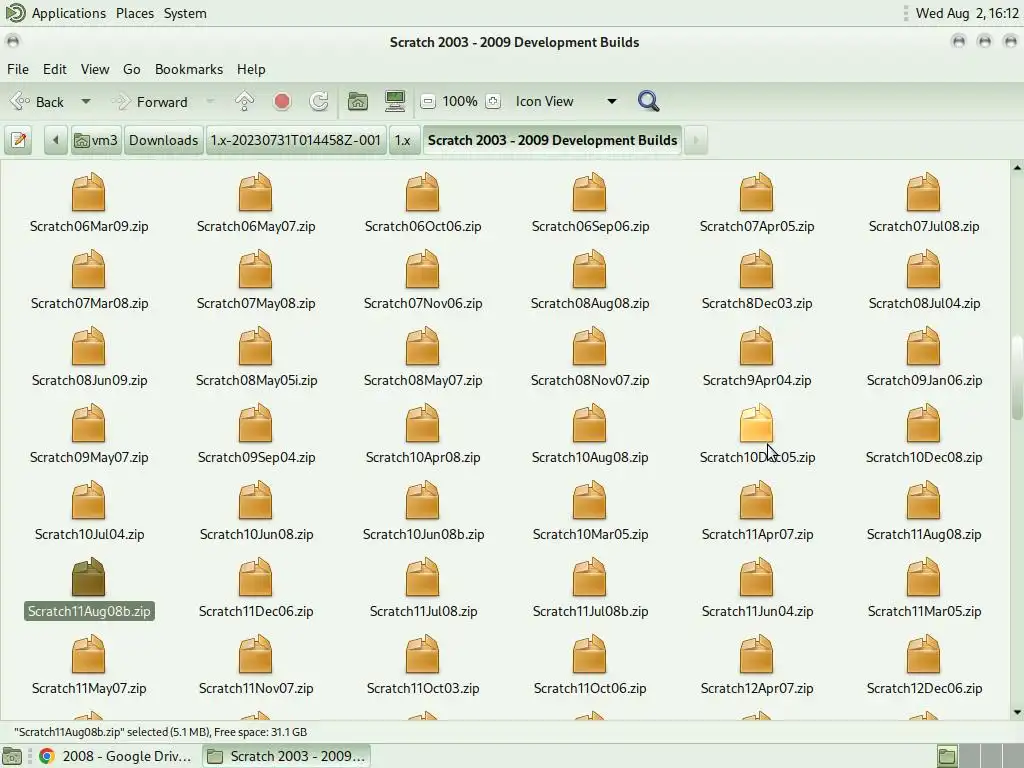This screenshot has width=1024, height=768.
Task: Click the Scratch 2003 taskbar window button
Action: (x=286, y=756)
